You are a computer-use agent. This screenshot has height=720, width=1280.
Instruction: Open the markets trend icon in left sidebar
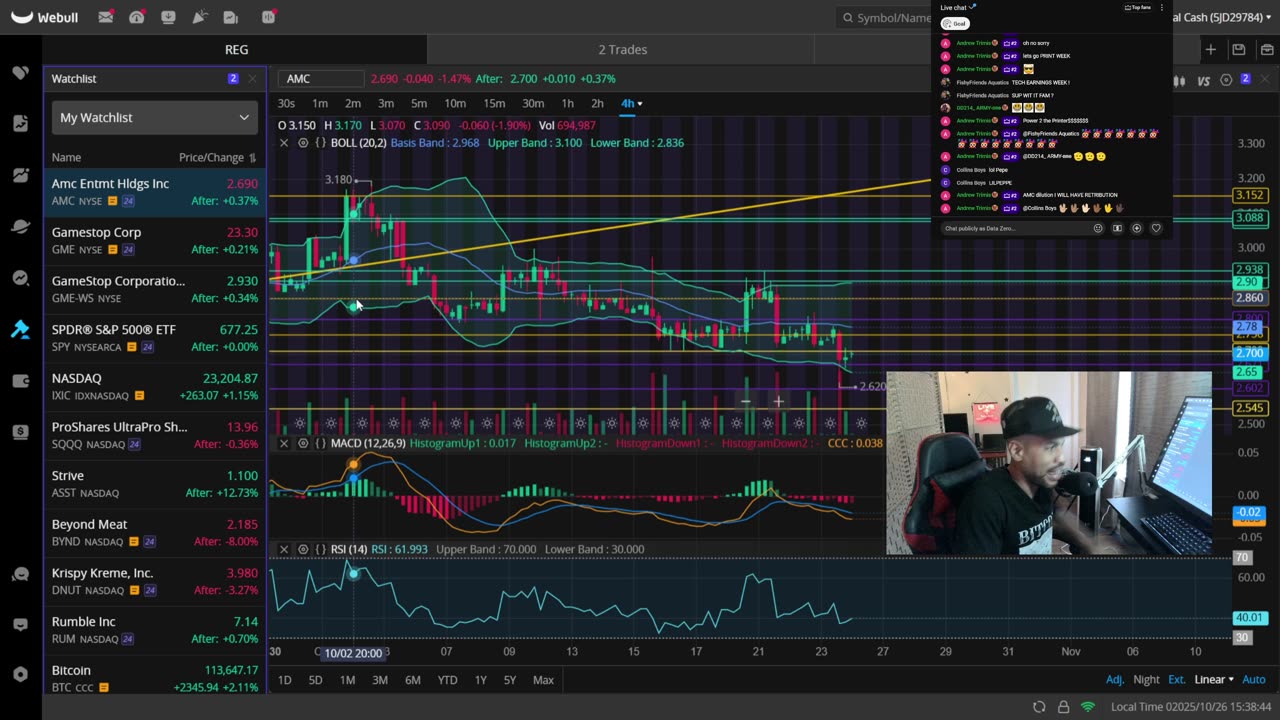click(20, 175)
